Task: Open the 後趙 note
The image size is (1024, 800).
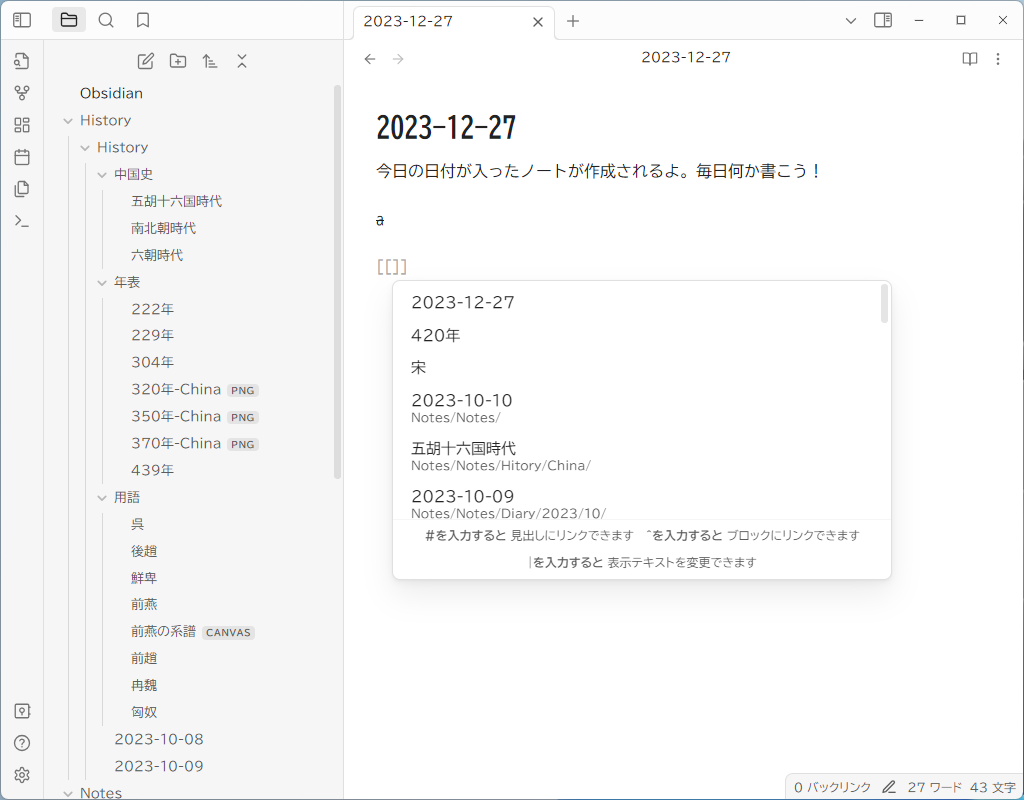Action: tap(144, 551)
